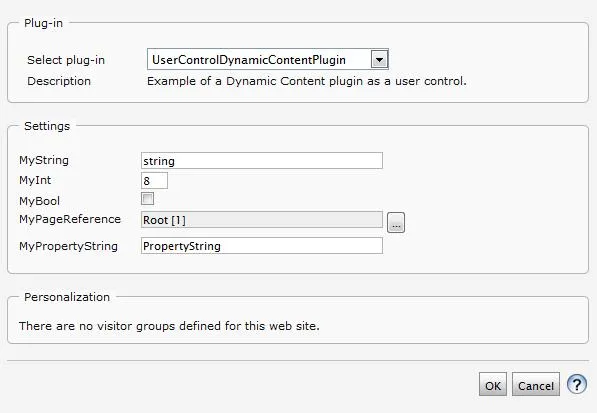Click the Cancel button

point(536,384)
